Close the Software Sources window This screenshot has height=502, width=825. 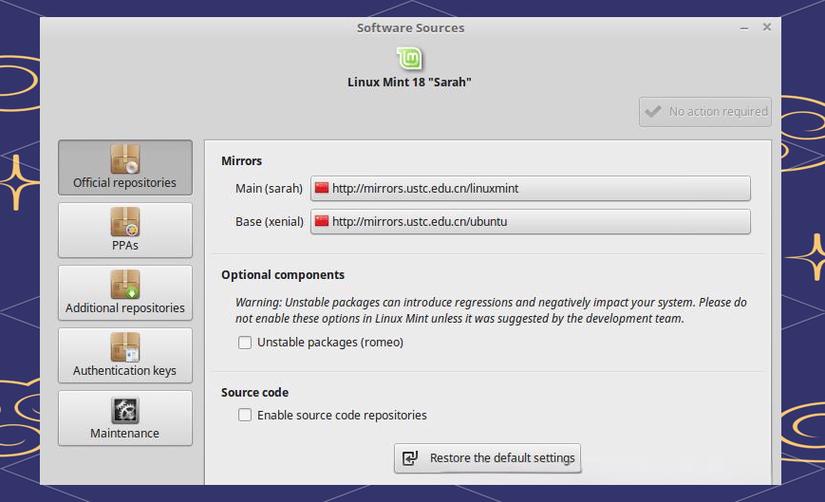[x=767, y=27]
